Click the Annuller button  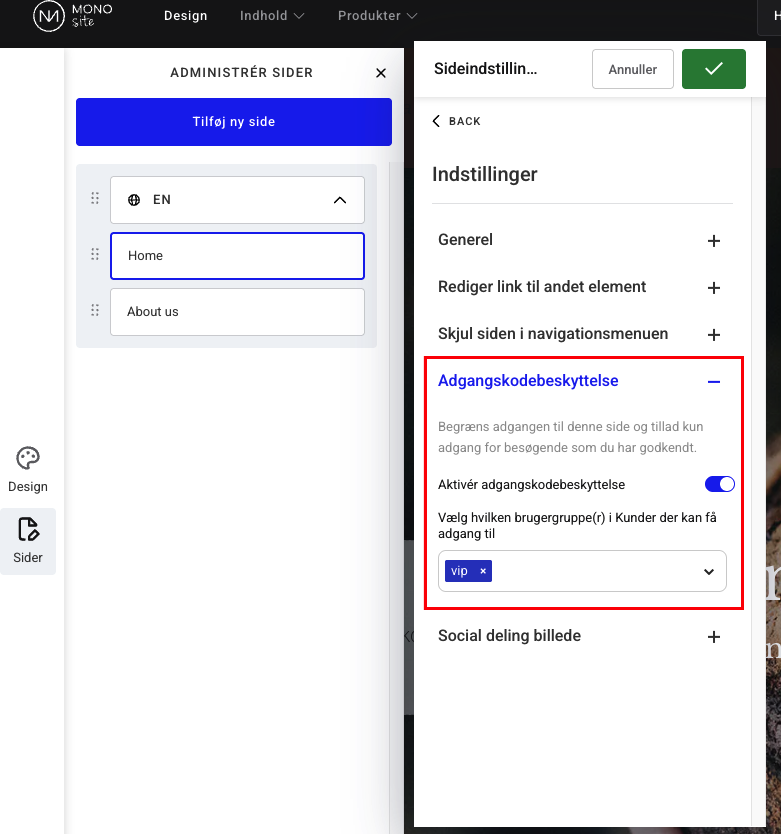pyautogui.click(x=632, y=69)
